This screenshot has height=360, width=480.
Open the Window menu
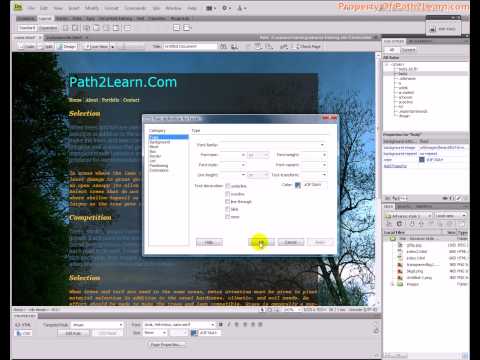[173, 8]
